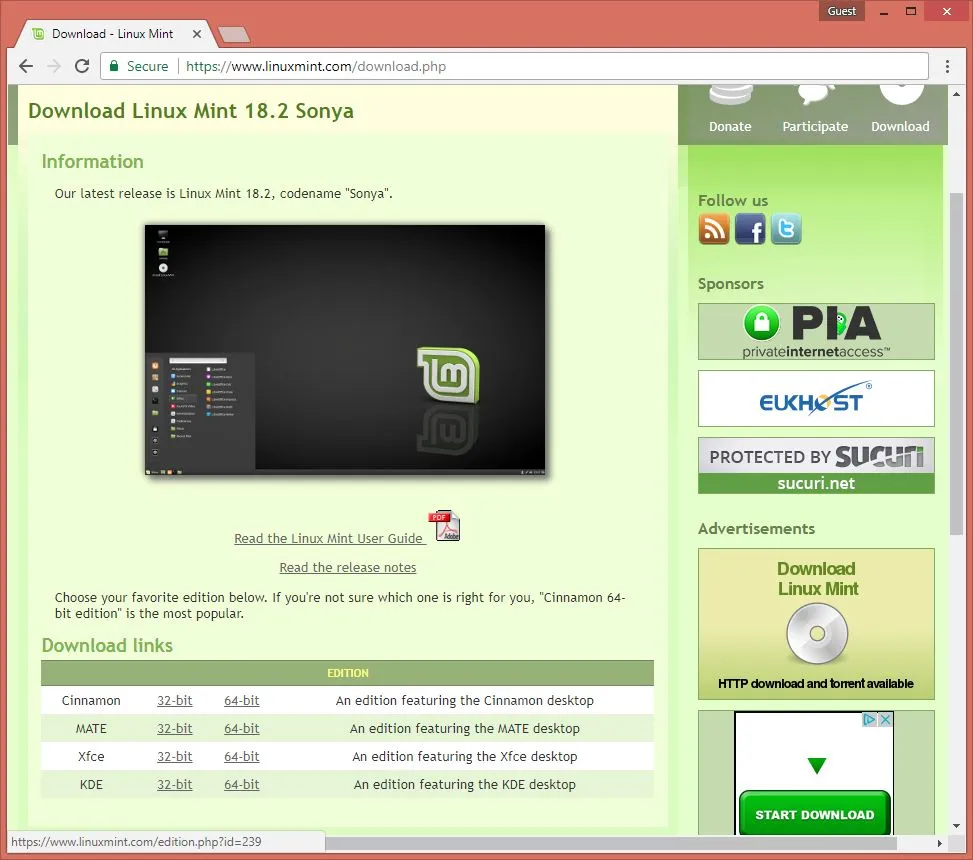973x860 pixels.
Task: Download KDE 32-bit edition
Action: [174, 784]
